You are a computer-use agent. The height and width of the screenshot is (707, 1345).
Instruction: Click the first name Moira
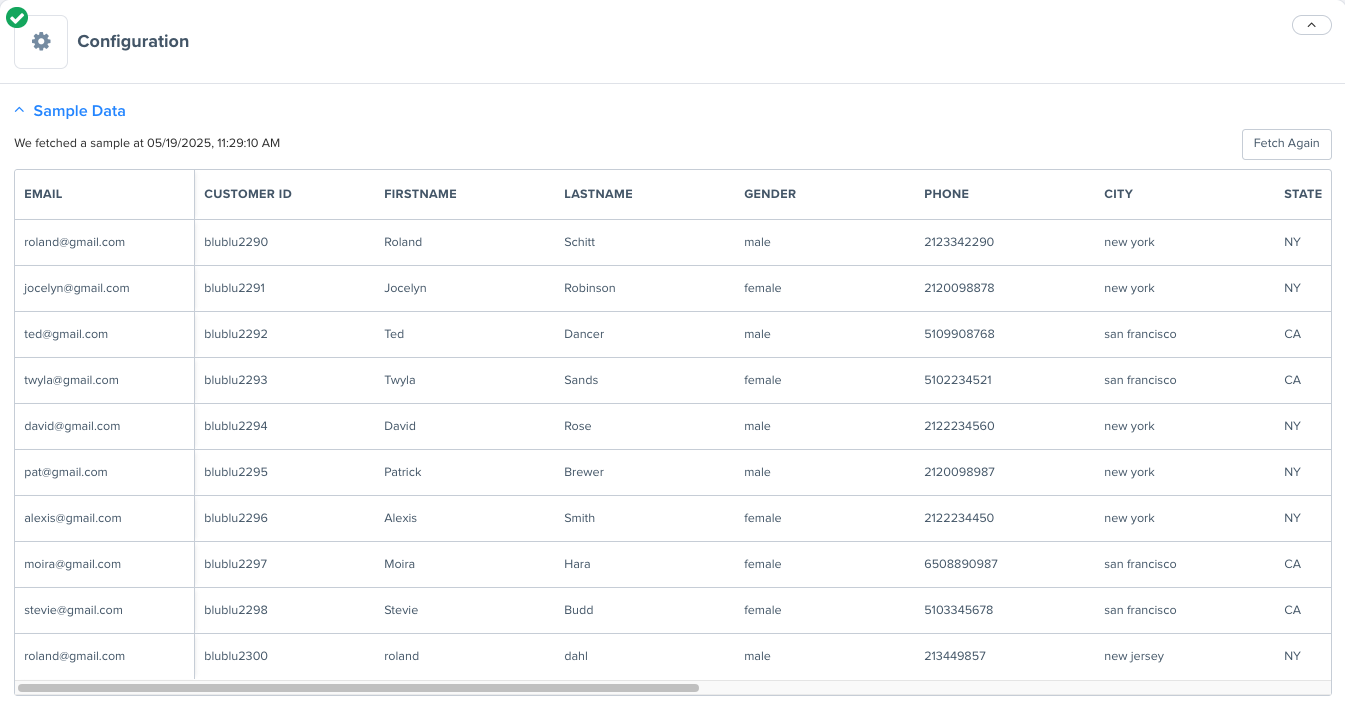pyautogui.click(x=399, y=564)
